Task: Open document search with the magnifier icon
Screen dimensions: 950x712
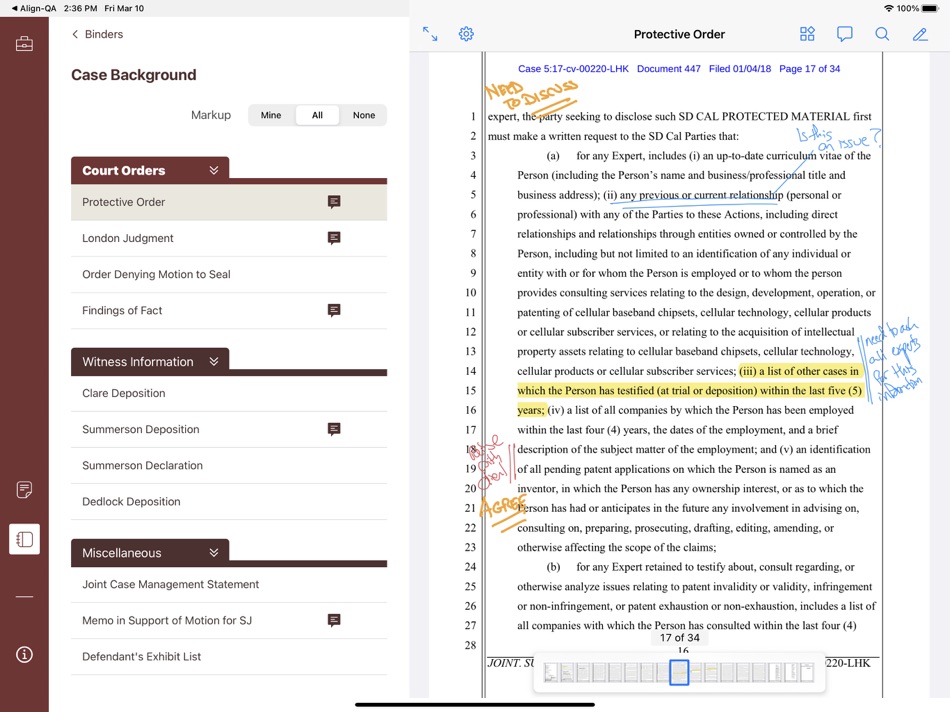Action: tap(881, 33)
